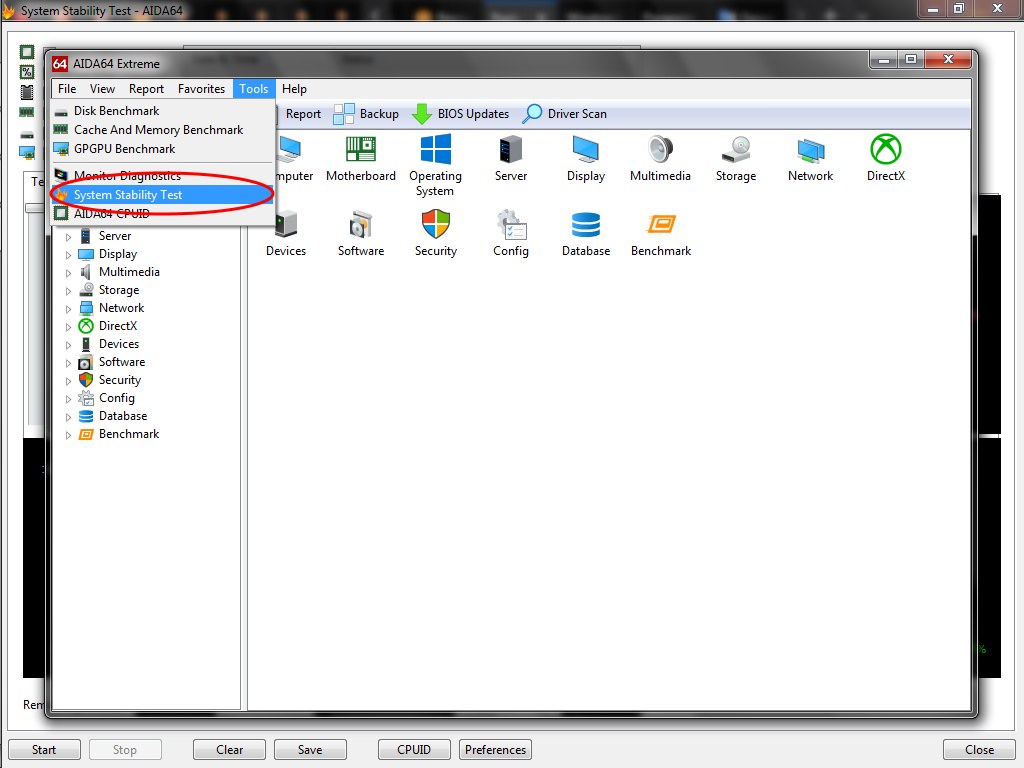1024x768 pixels.
Task: Expand the Security tree node
Action: click(x=69, y=381)
